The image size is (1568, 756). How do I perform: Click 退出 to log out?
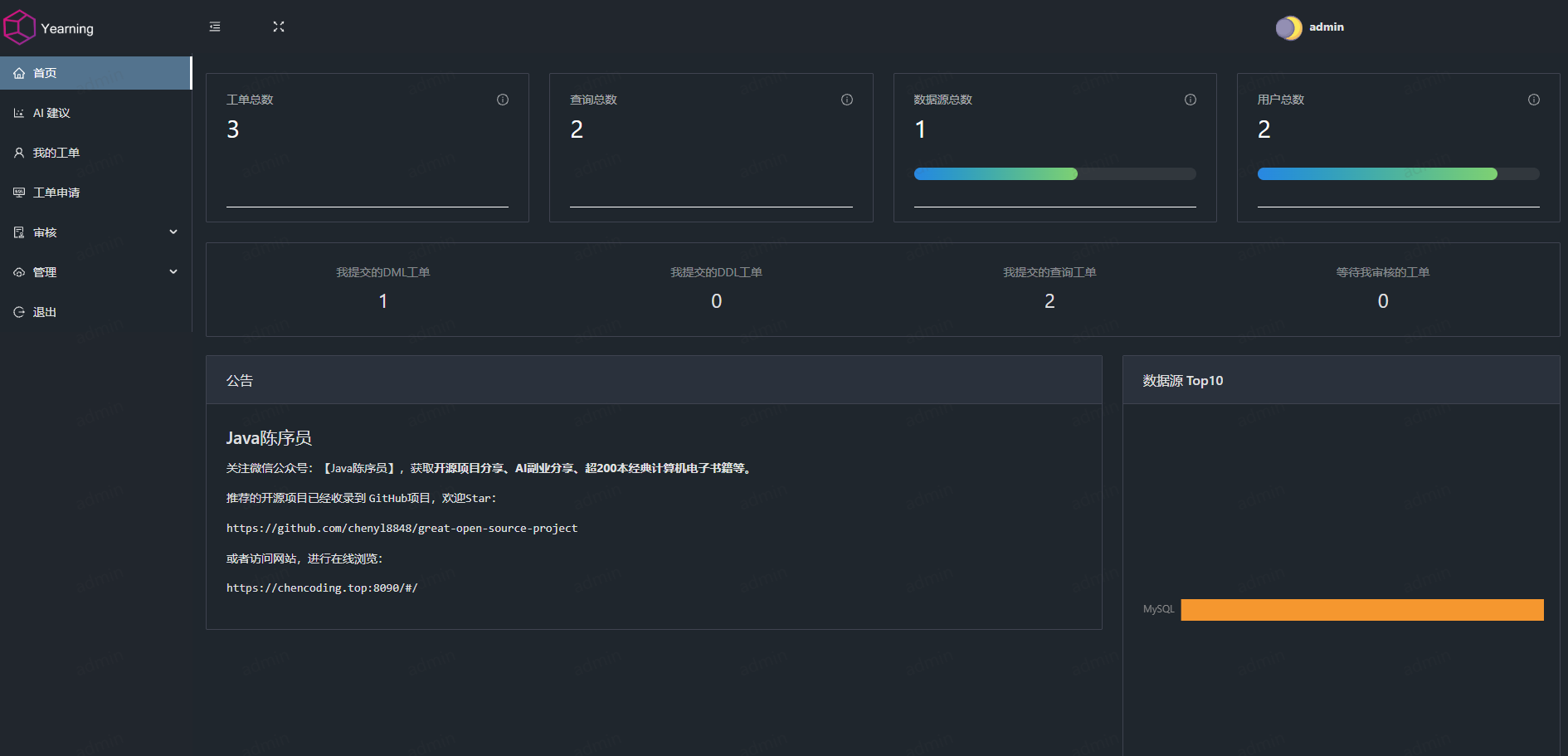point(45,312)
